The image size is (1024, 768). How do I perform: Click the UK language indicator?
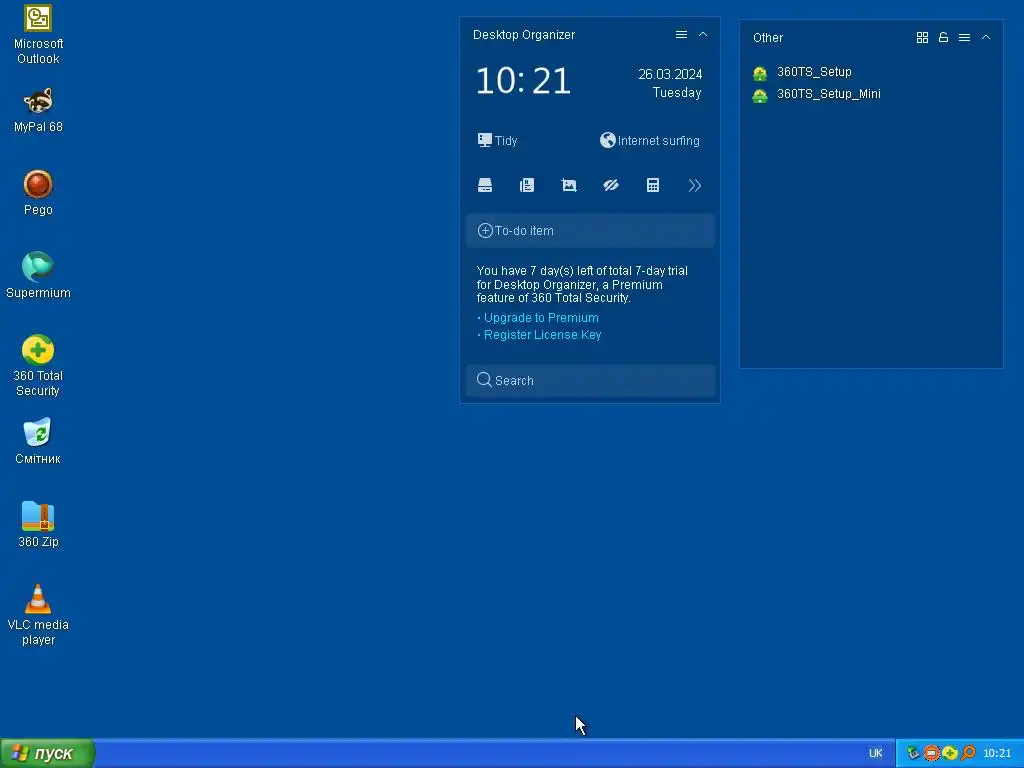click(876, 754)
